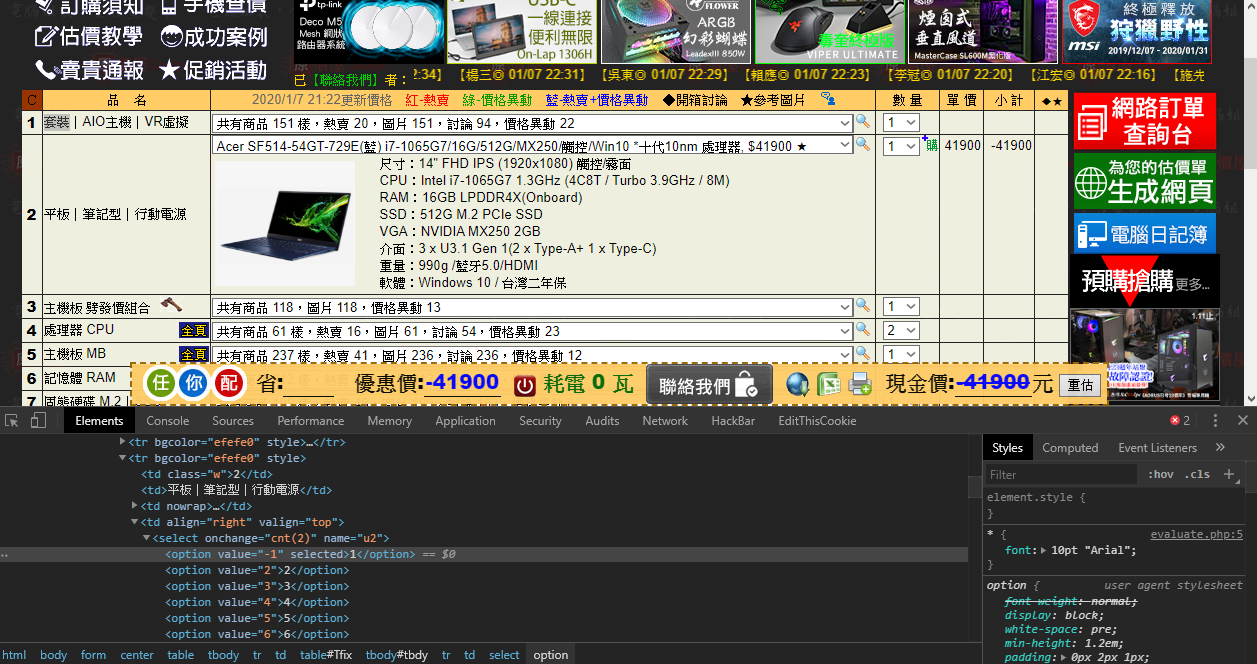The width and height of the screenshot is (1257, 664).
Task: Click magnifier icon in 主機板 劈殺價組合 row
Action: pos(862,306)
